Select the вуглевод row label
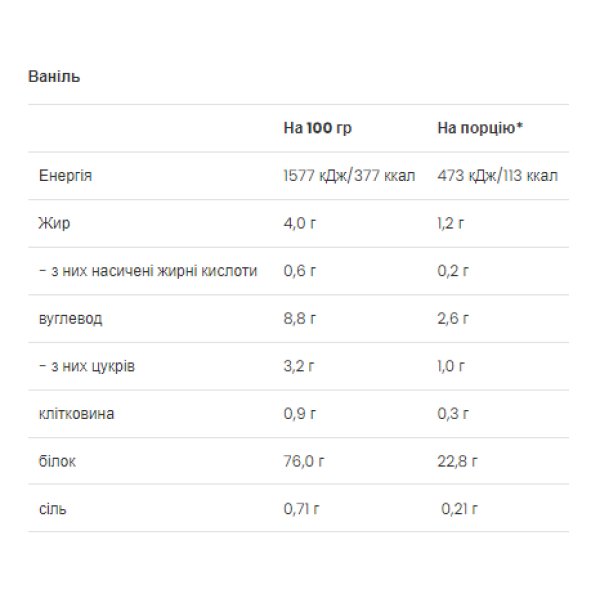The image size is (600, 600). (x=70, y=319)
